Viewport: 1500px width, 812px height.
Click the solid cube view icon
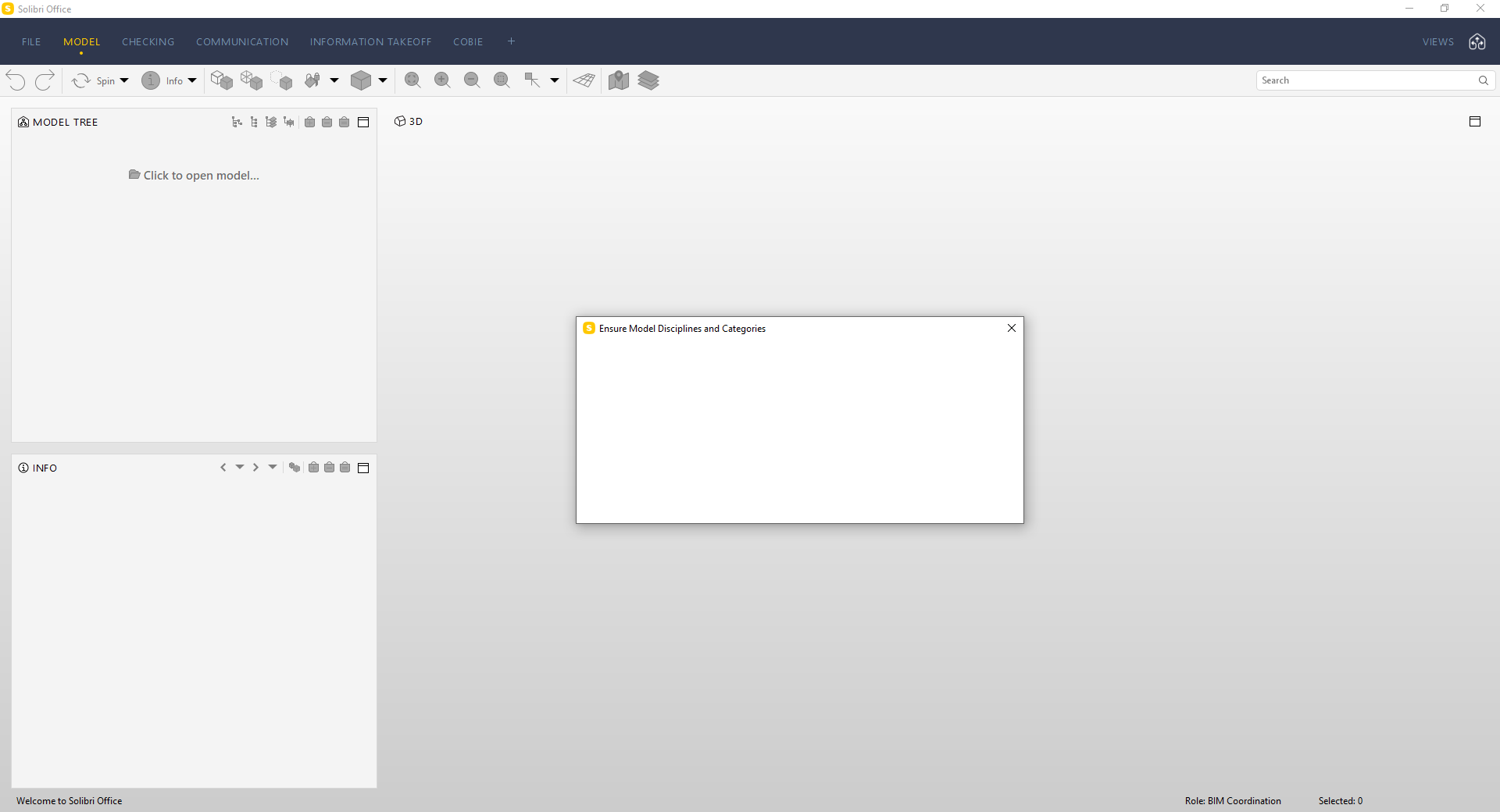[x=361, y=80]
